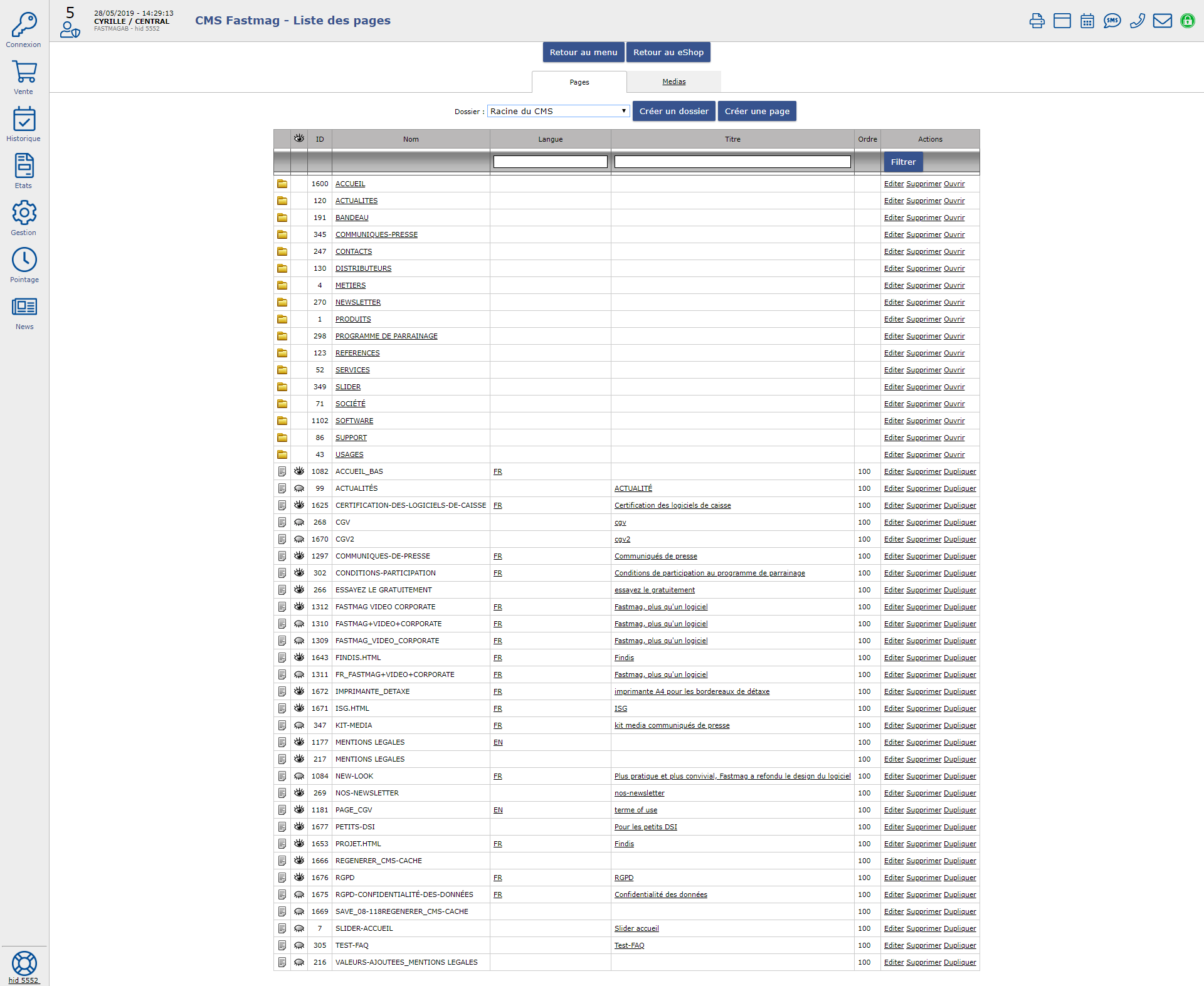Click Retour au eShop button

[x=668, y=52]
